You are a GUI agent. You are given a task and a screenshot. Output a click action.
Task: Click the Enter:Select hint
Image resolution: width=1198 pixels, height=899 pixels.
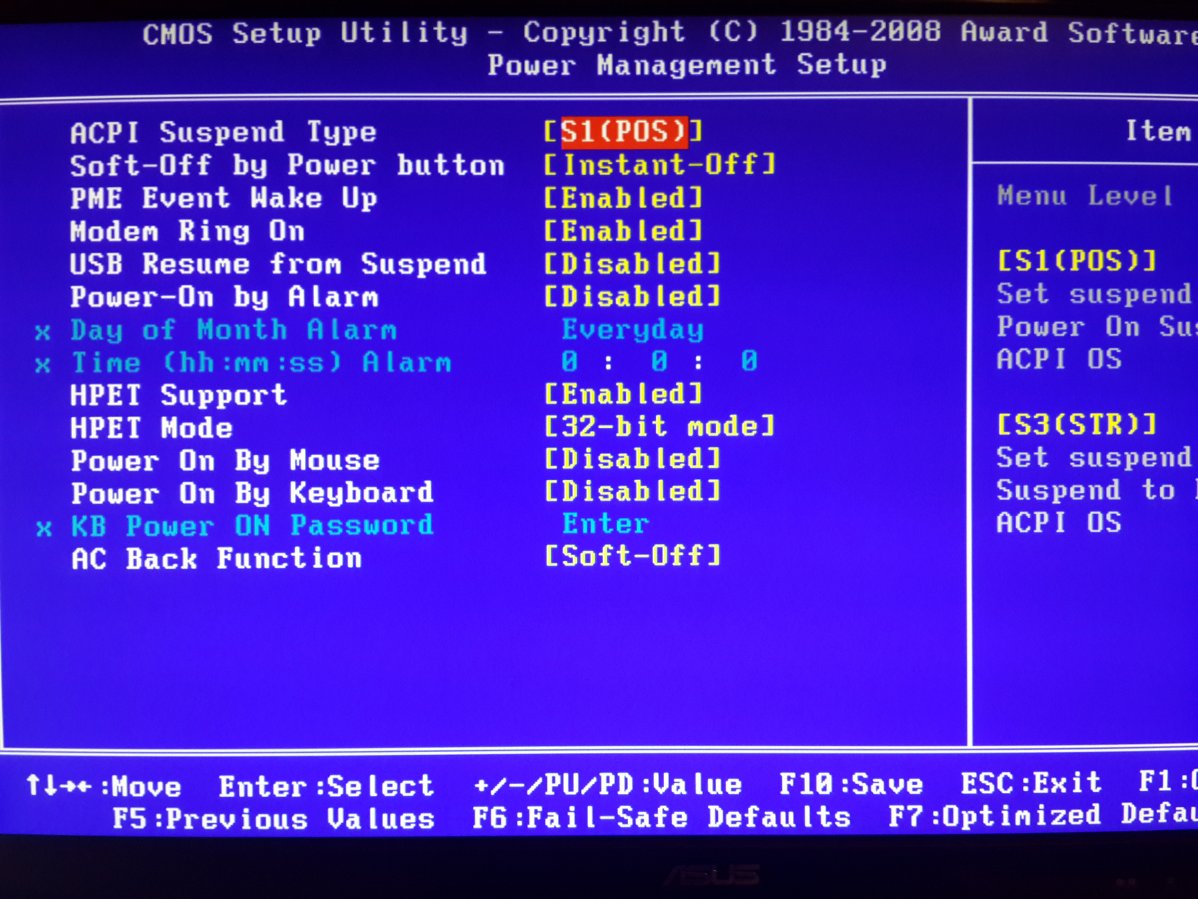[x=326, y=786]
